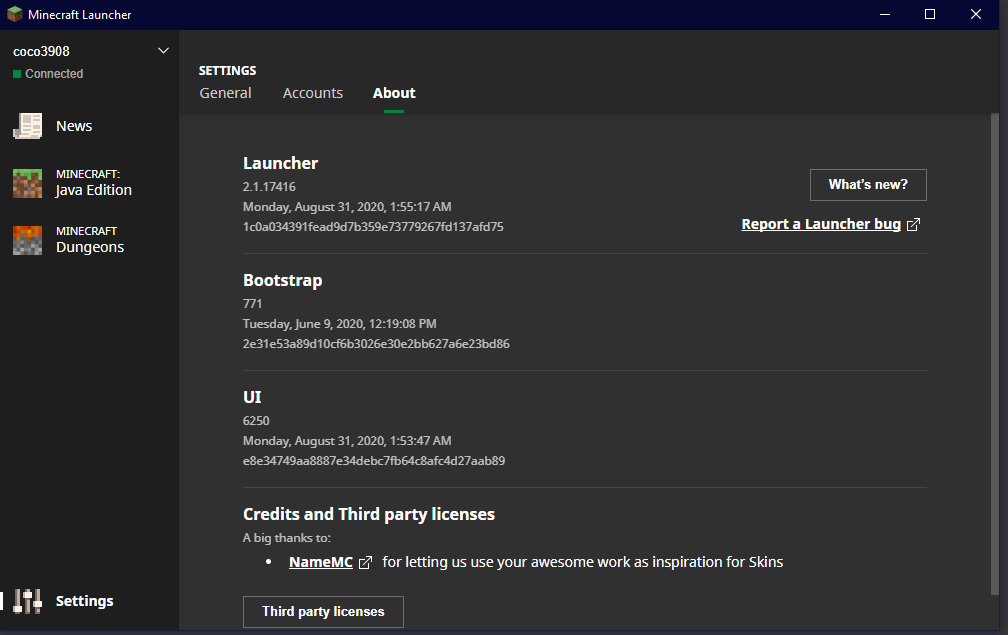
Task: Open Minecraft Dungeons from the sidebar
Action: [89, 240]
